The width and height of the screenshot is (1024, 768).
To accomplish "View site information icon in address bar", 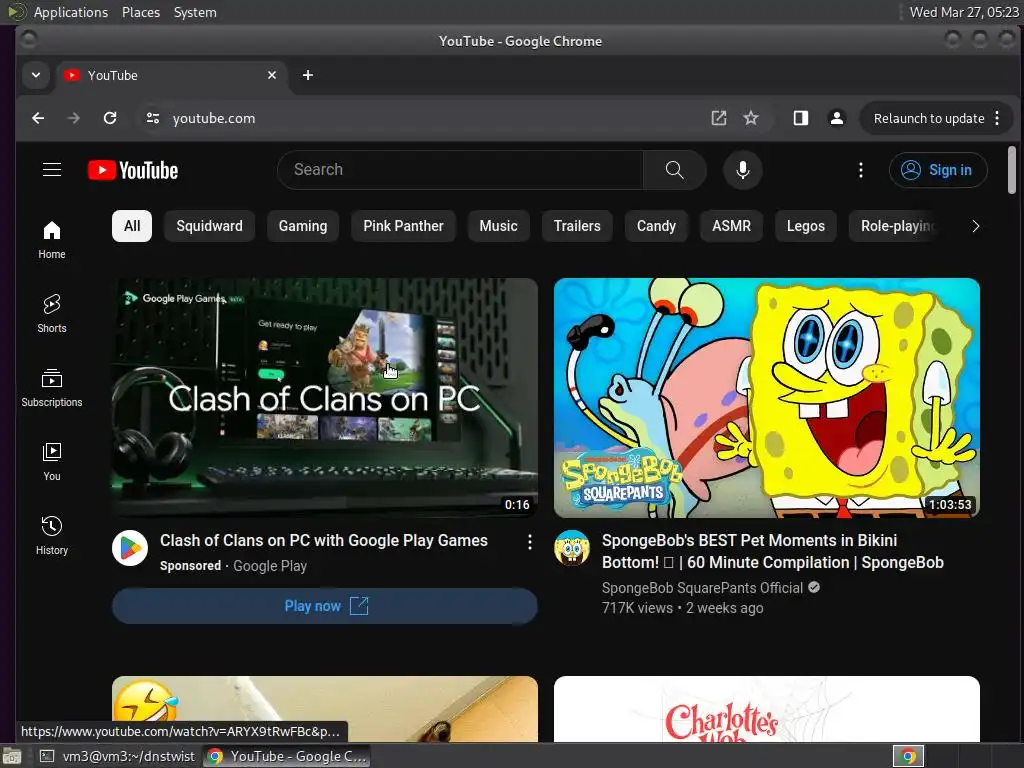I will pos(153,118).
